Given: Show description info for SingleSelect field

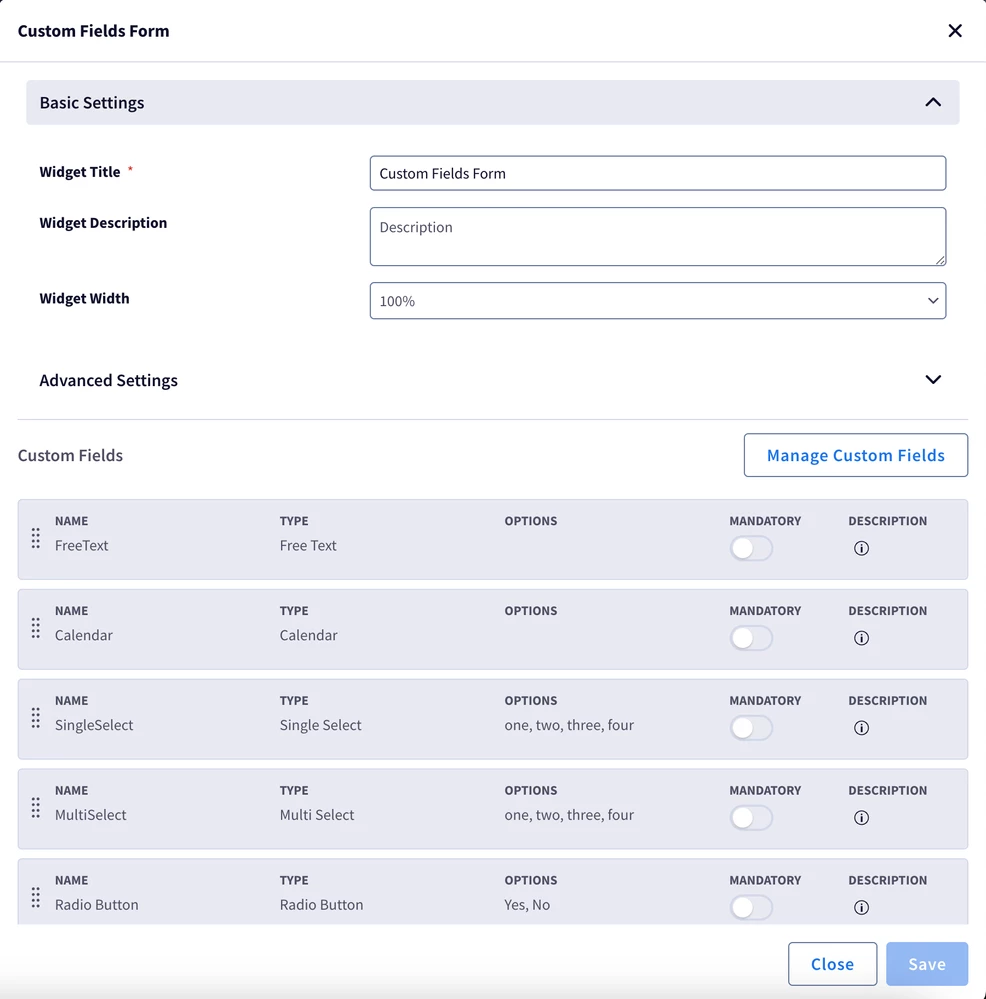Looking at the screenshot, I should tap(861, 728).
